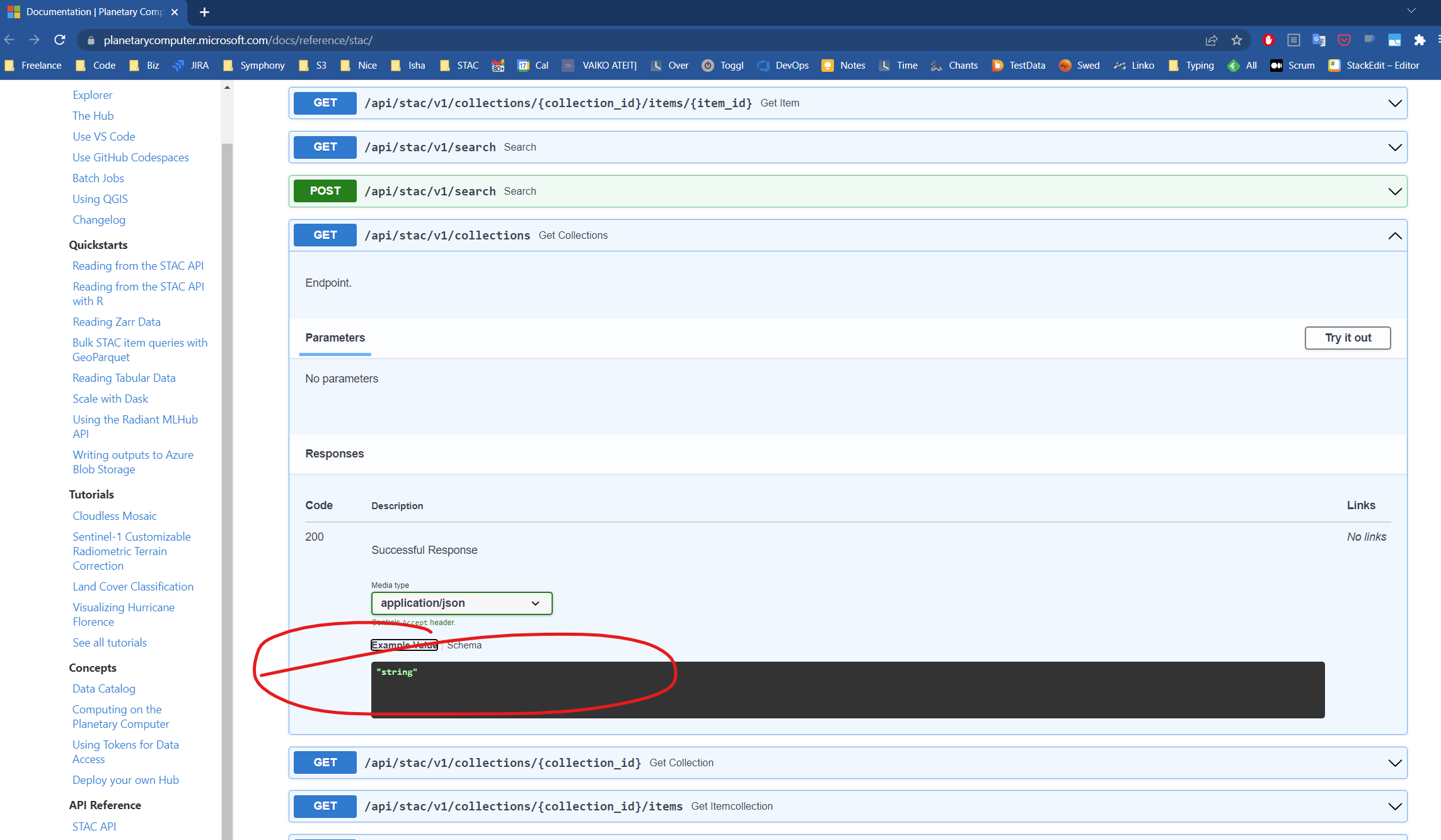Click the Google Translate extension icon
Viewport: 1441px width, 840px height.
1319,40
